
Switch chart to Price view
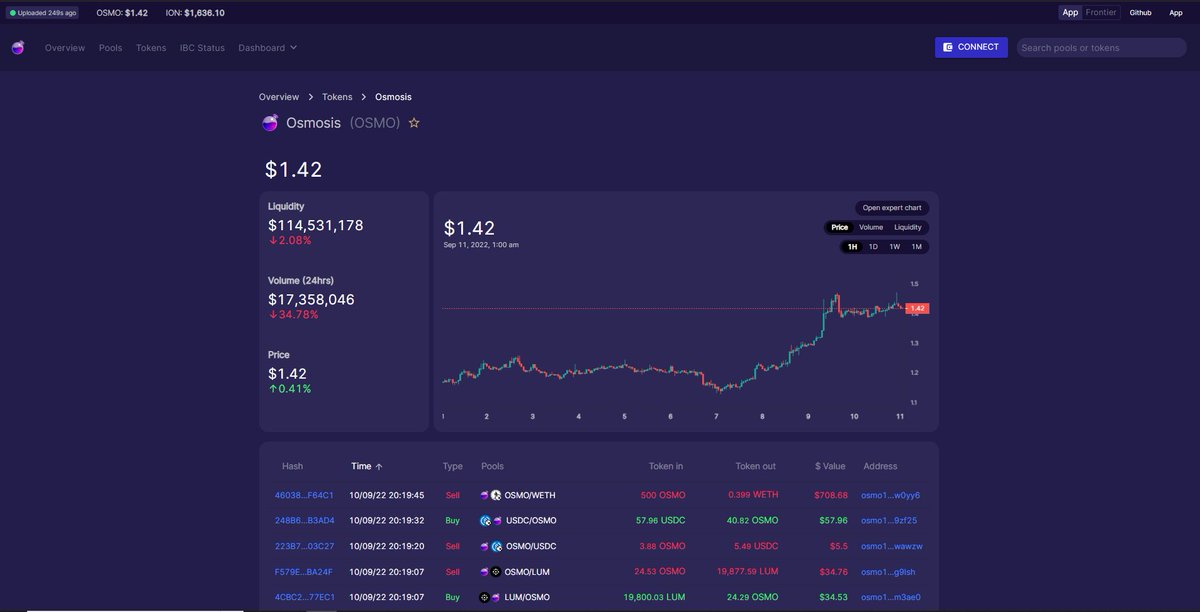click(x=840, y=227)
